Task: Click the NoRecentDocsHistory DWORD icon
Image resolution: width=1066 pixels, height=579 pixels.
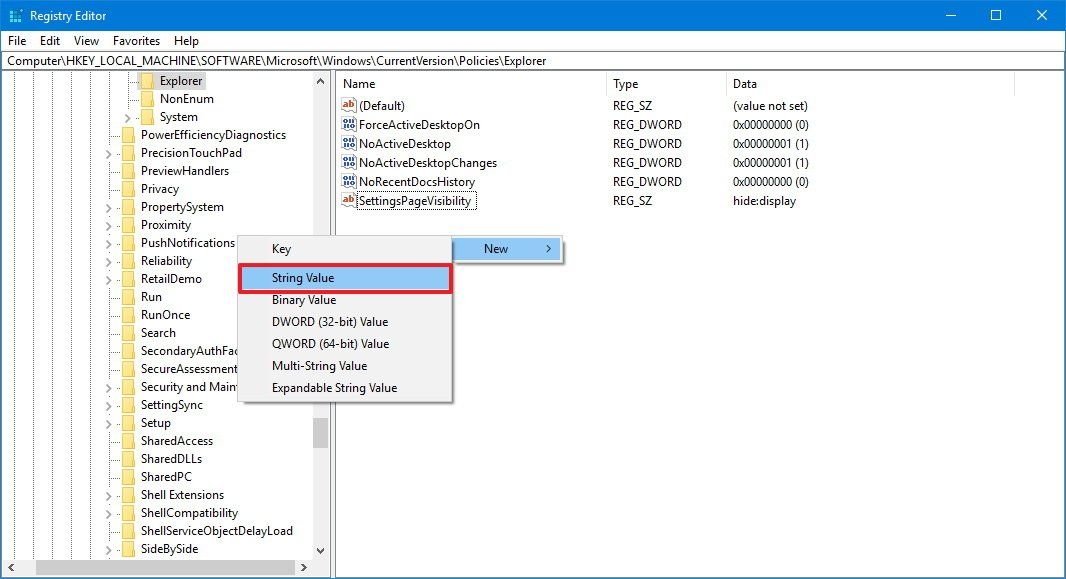Action: [x=349, y=181]
